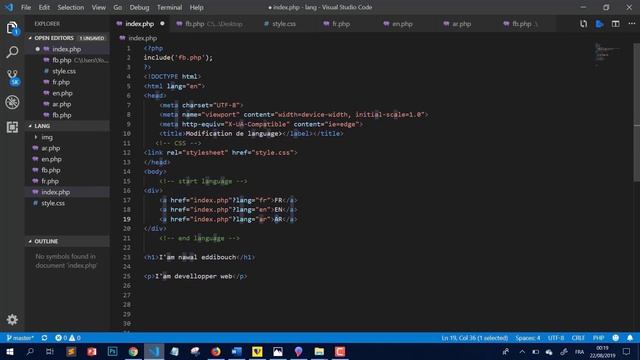Open fr.php in LANG folder
The image size is (640, 360).
coord(50,181)
